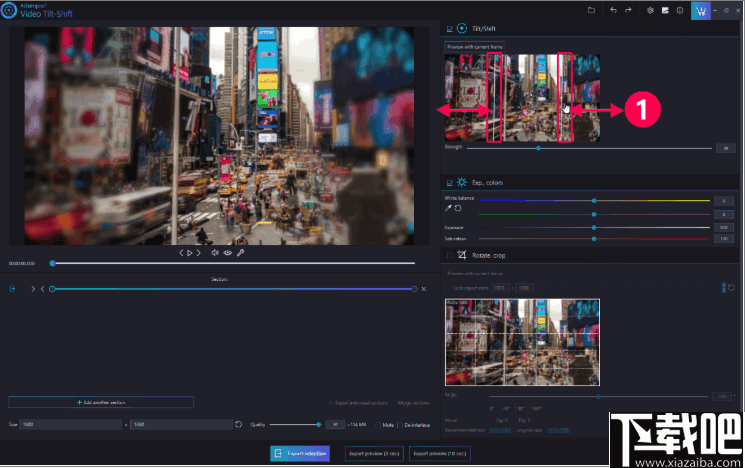Undo the last change
Screen dimensions: 745x468
tap(613, 10)
